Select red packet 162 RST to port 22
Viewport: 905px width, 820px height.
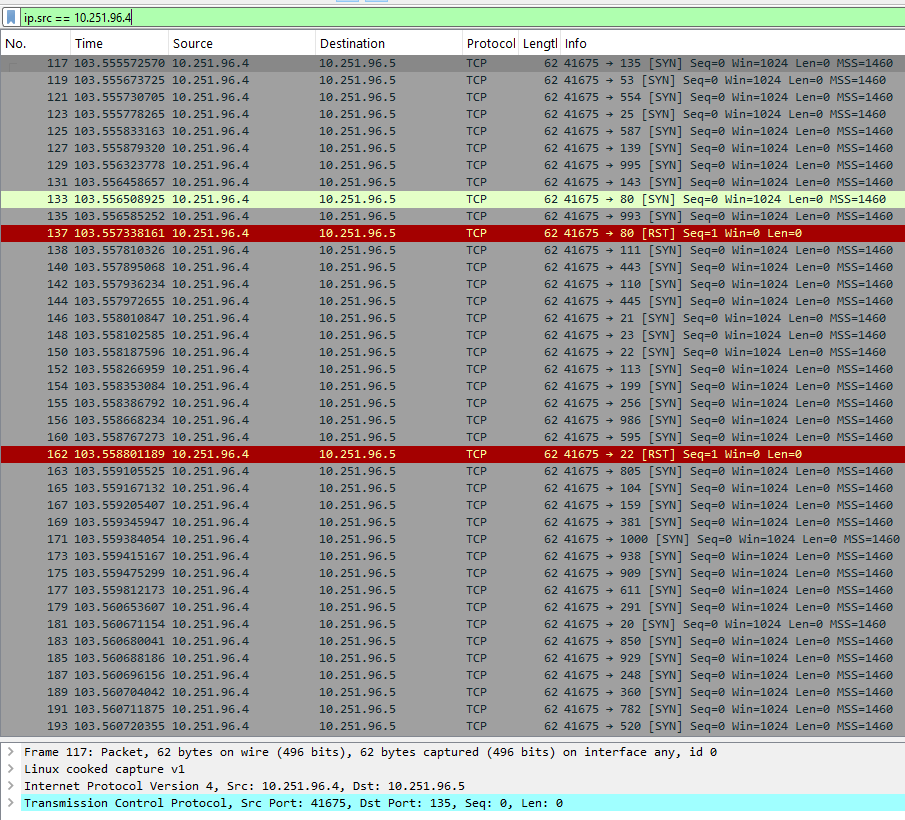click(x=452, y=454)
